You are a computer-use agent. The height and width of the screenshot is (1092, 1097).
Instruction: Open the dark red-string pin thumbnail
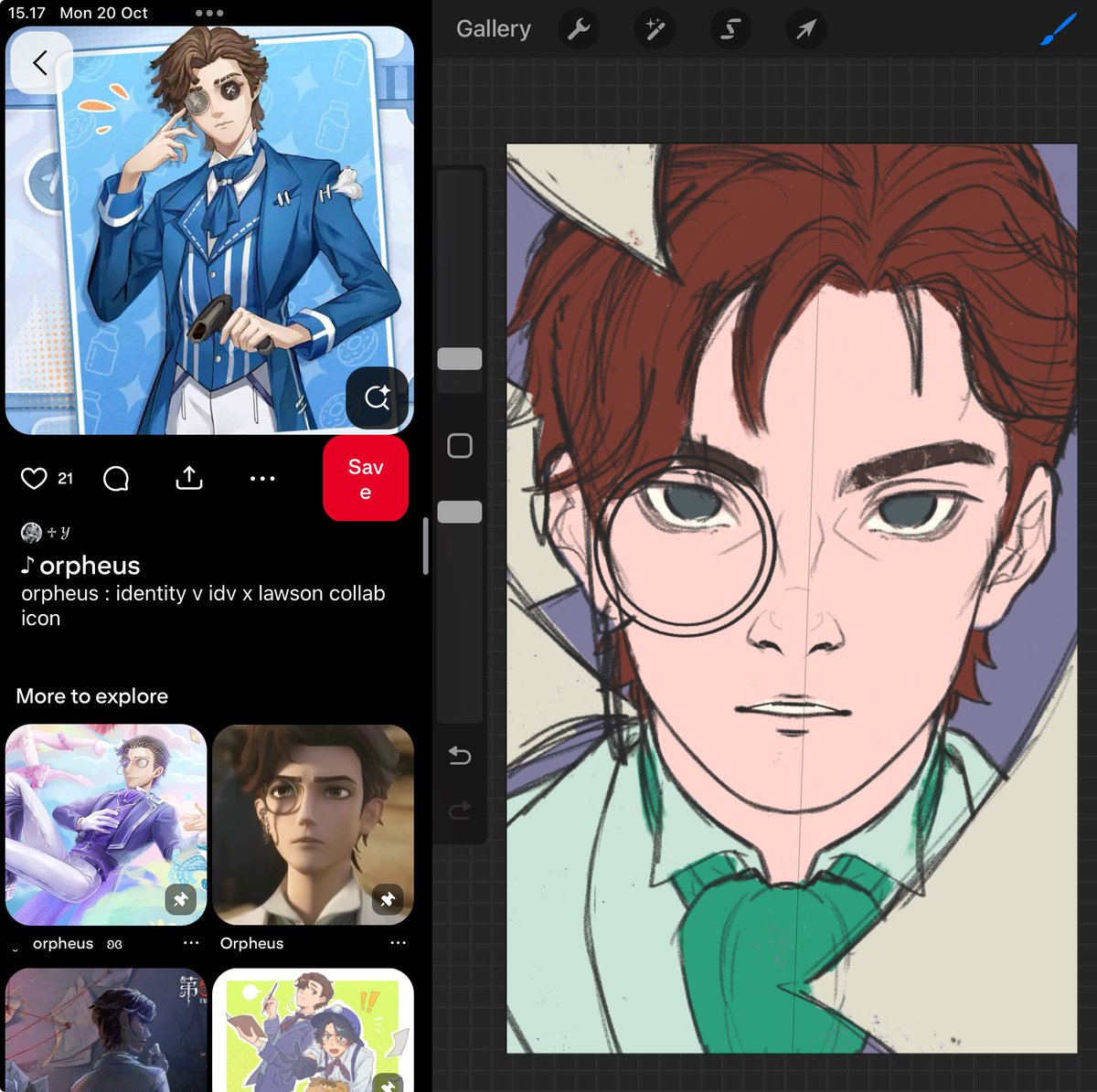click(106, 1030)
